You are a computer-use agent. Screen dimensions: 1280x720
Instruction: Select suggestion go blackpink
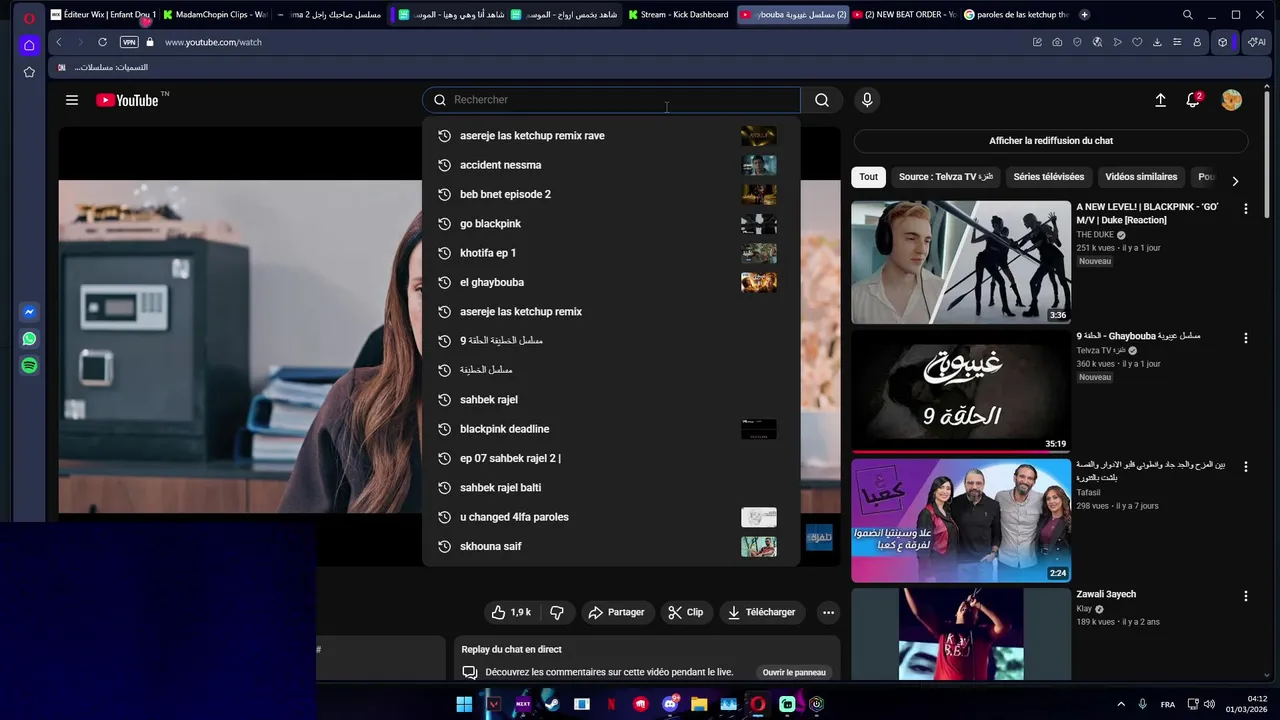click(x=611, y=224)
